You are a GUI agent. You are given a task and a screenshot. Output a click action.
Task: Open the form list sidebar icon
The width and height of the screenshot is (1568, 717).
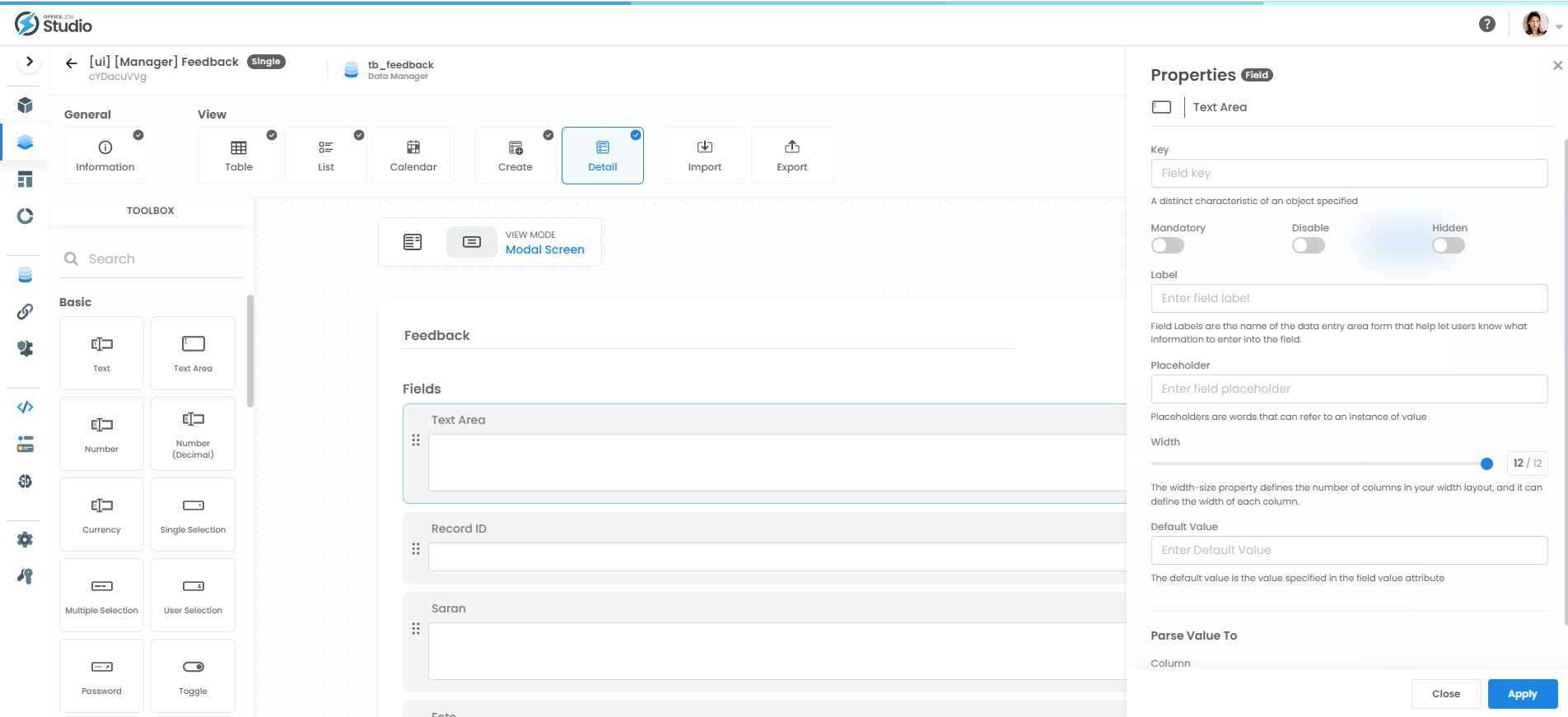click(26, 445)
